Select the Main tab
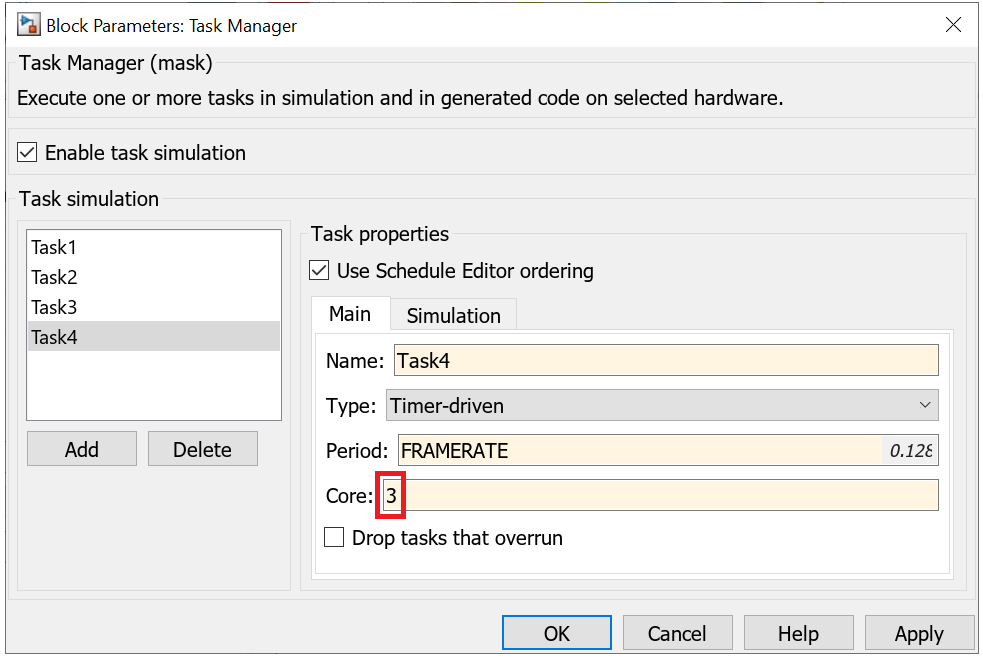The width and height of the screenshot is (983, 659). click(350, 315)
